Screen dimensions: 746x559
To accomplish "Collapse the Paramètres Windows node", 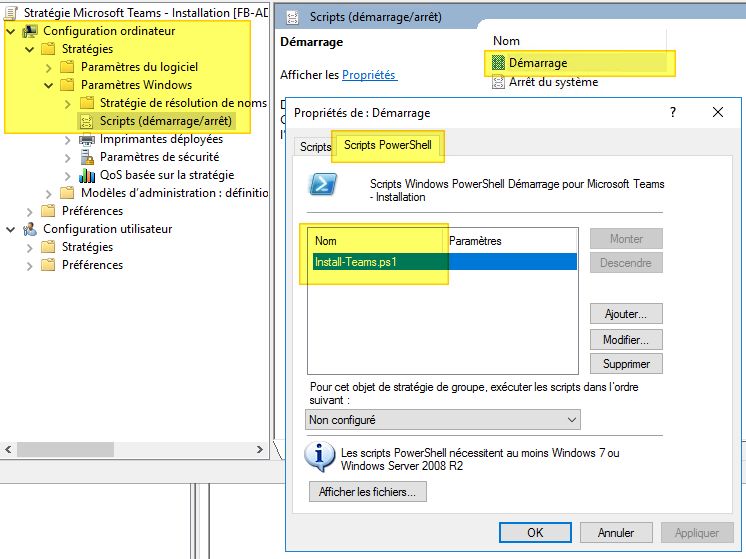I will pos(49,86).
